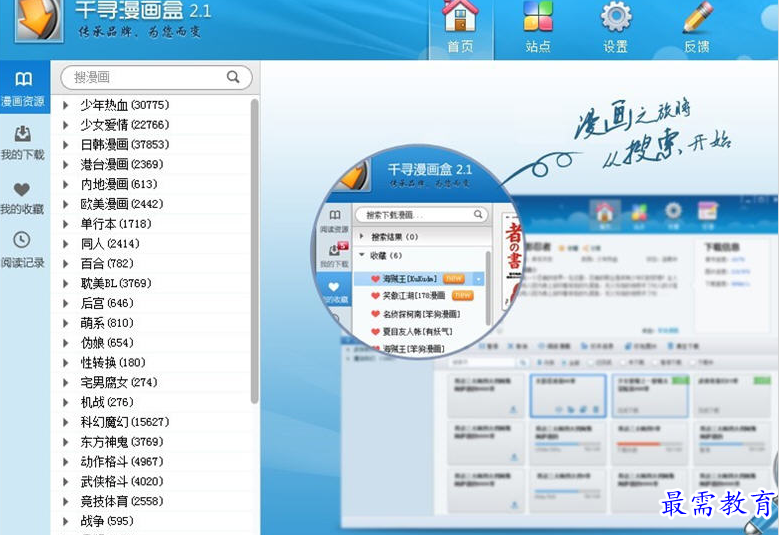Expand the 欧美漫画 category arrow
This screenshot has width=783, height=535.
coord(65,204)
